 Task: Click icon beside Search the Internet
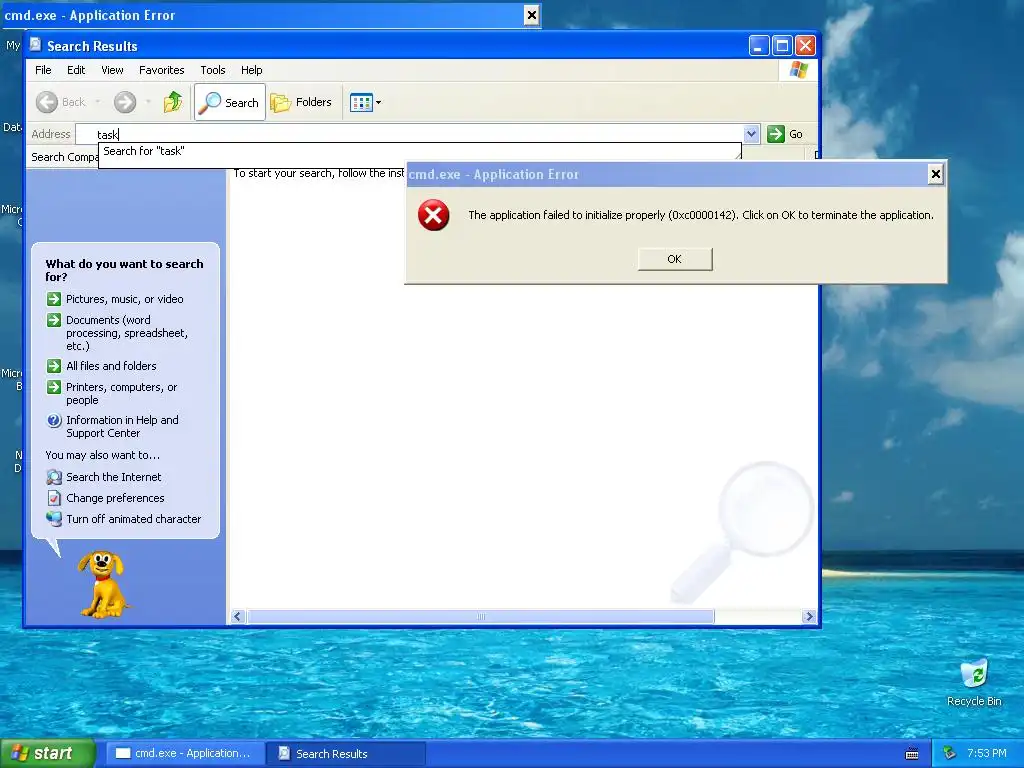(54, 477)
